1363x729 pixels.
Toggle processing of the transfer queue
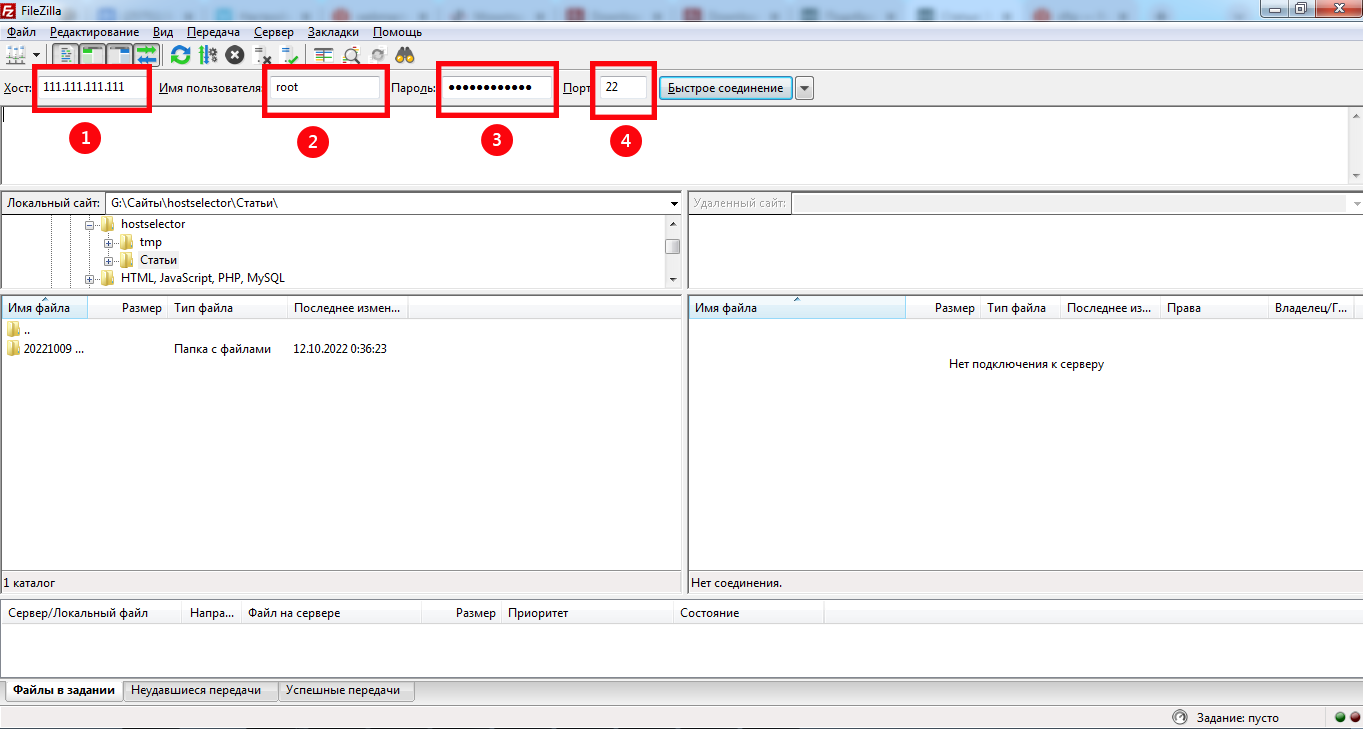[x=208, y=55]
